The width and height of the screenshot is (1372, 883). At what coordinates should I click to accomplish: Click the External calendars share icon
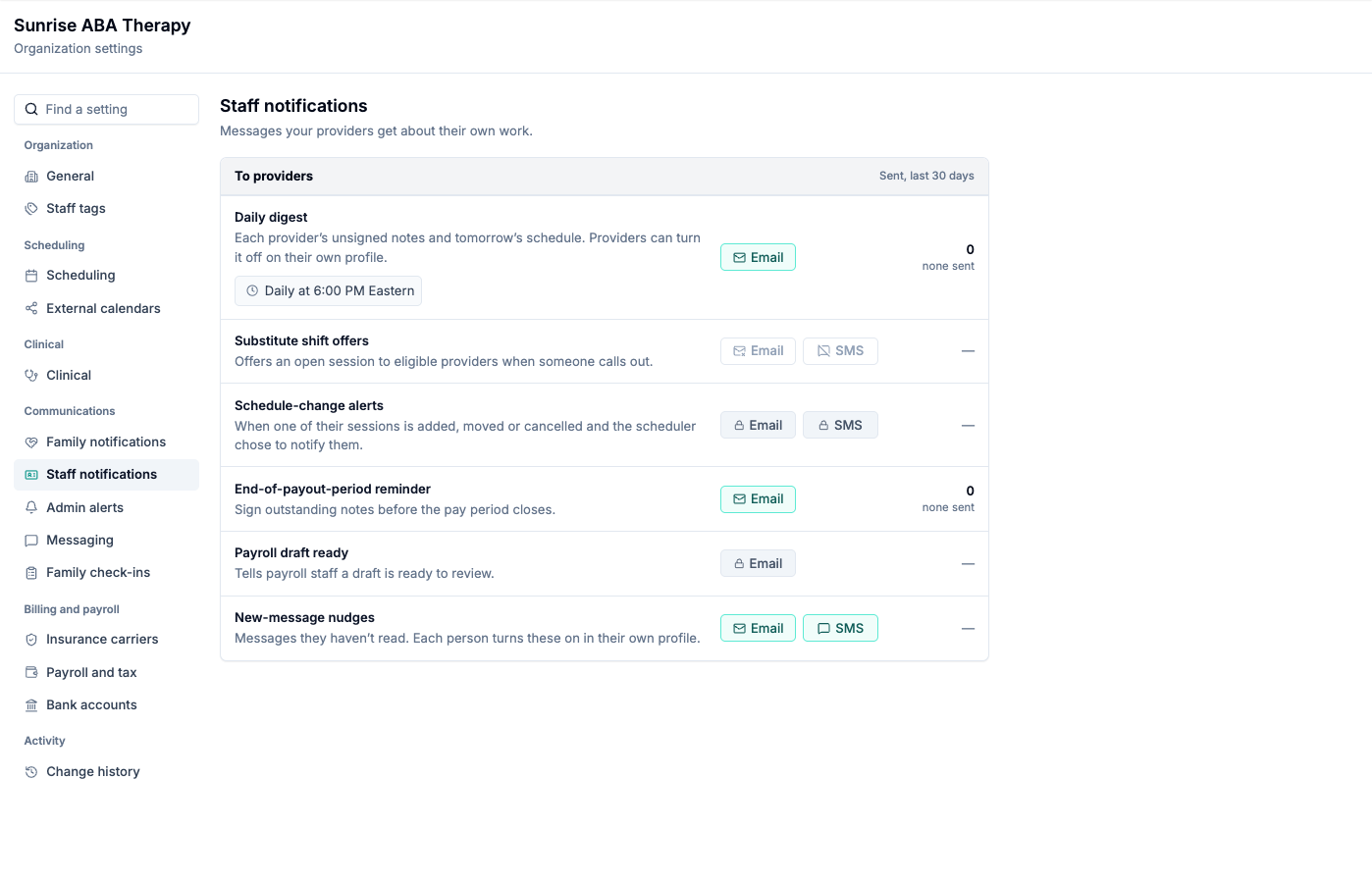click(x=31, y=309)
